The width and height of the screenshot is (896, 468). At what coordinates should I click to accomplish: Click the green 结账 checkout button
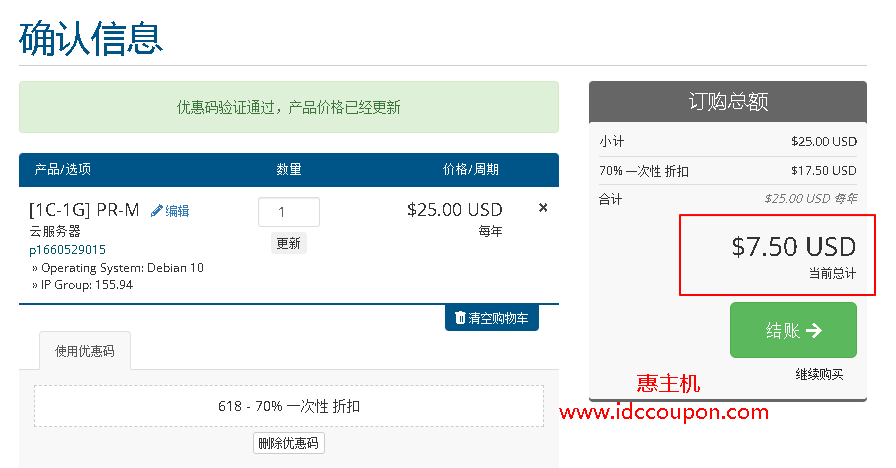pyautogui.click(x=793, y=330)
